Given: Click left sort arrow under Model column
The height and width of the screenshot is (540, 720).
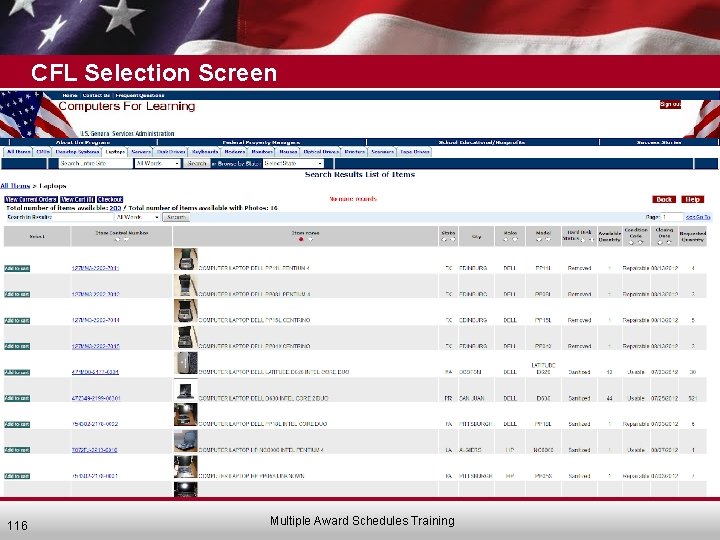Looking at the screenshot, I should tap(539, 239).
